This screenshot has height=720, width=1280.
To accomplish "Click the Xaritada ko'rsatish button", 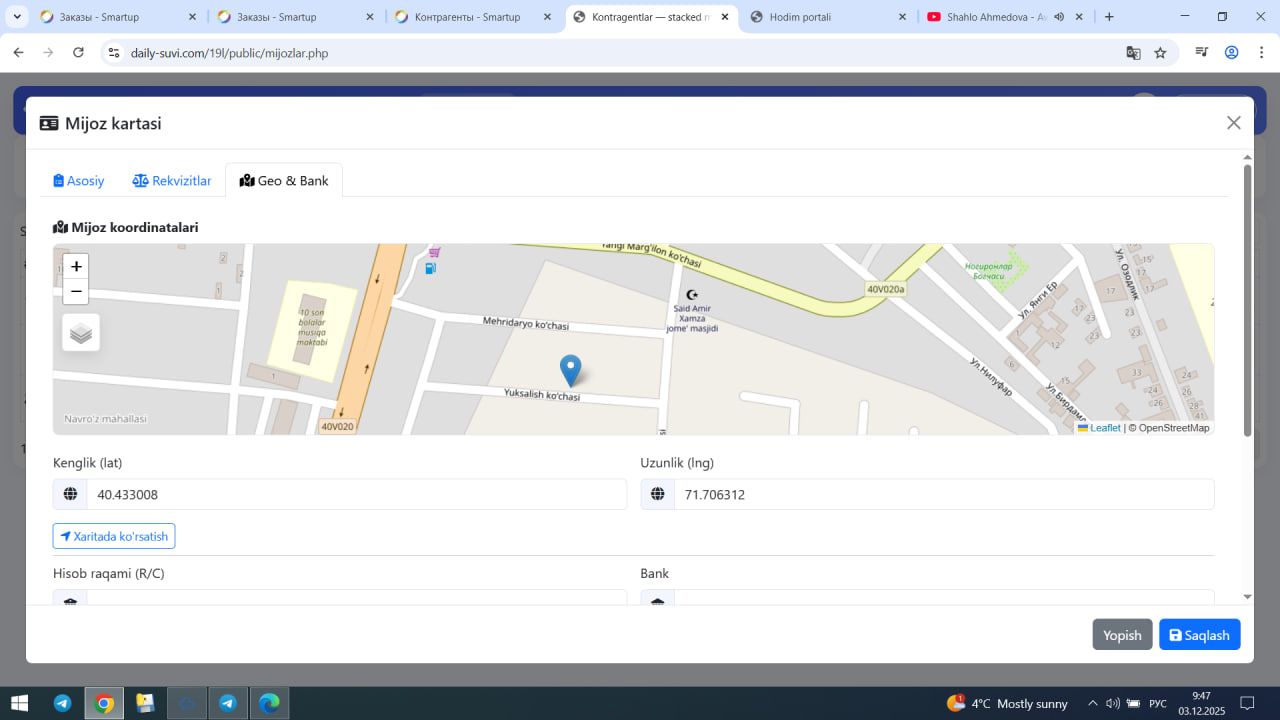I will (x=114, y=536).
